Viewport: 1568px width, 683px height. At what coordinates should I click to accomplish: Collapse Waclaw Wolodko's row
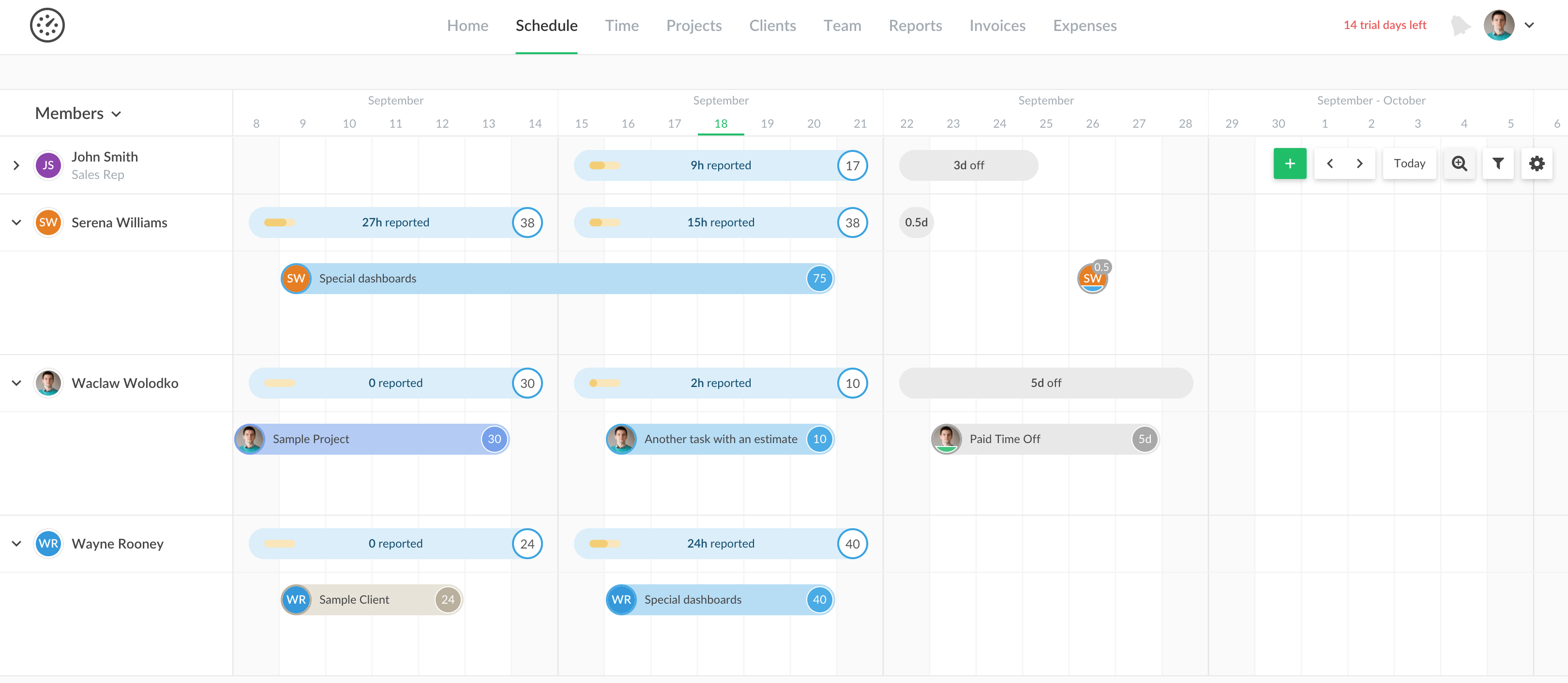pyautogui.click(x=16, y=383)
